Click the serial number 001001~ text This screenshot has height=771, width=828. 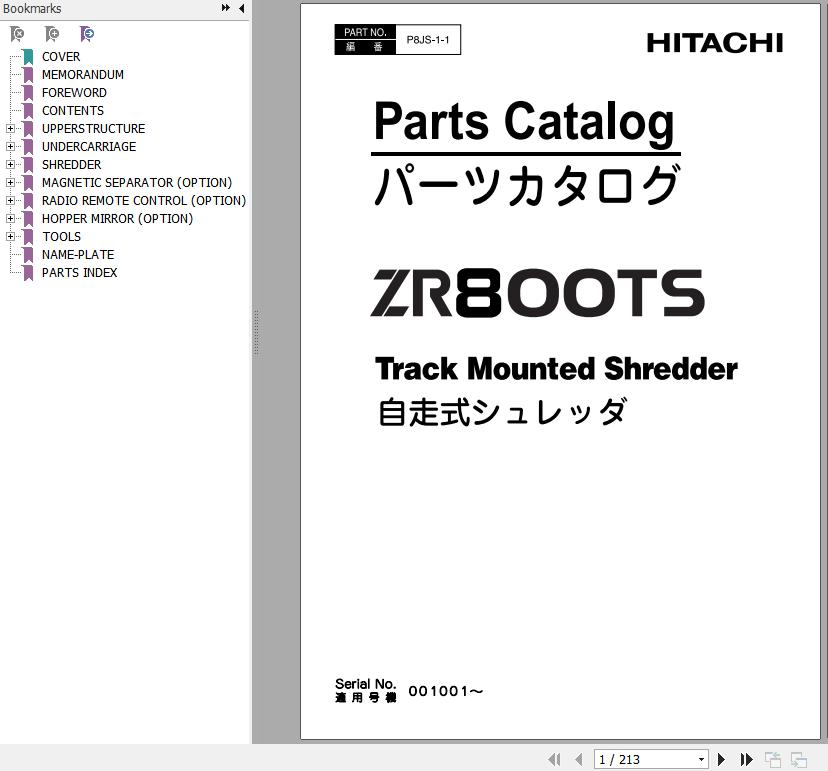coord(446,691)
